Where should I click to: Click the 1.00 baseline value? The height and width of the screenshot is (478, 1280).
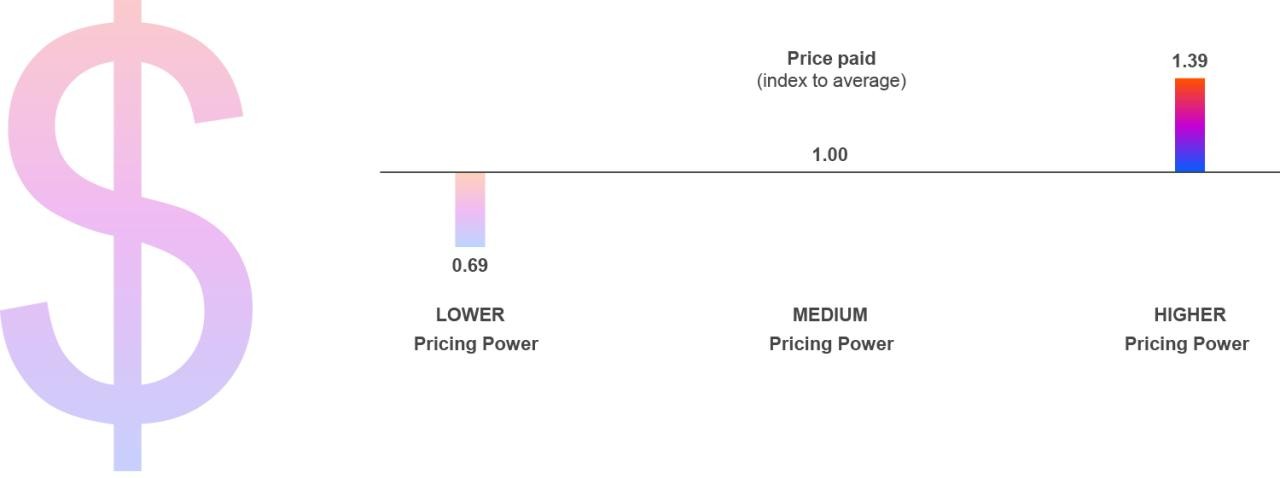pos(830,155)
